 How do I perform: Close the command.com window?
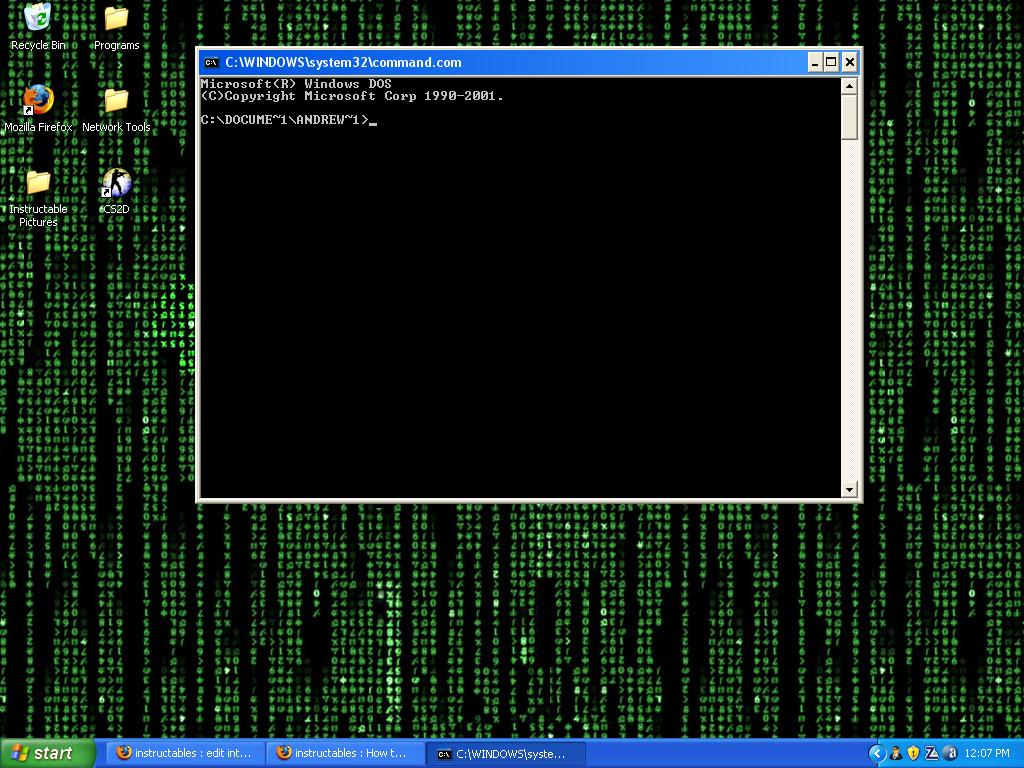coord(849,63)
